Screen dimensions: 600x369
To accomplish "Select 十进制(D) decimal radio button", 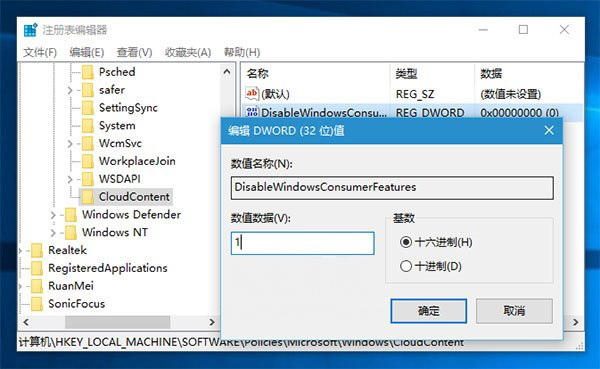I will (x=406, y=266).
